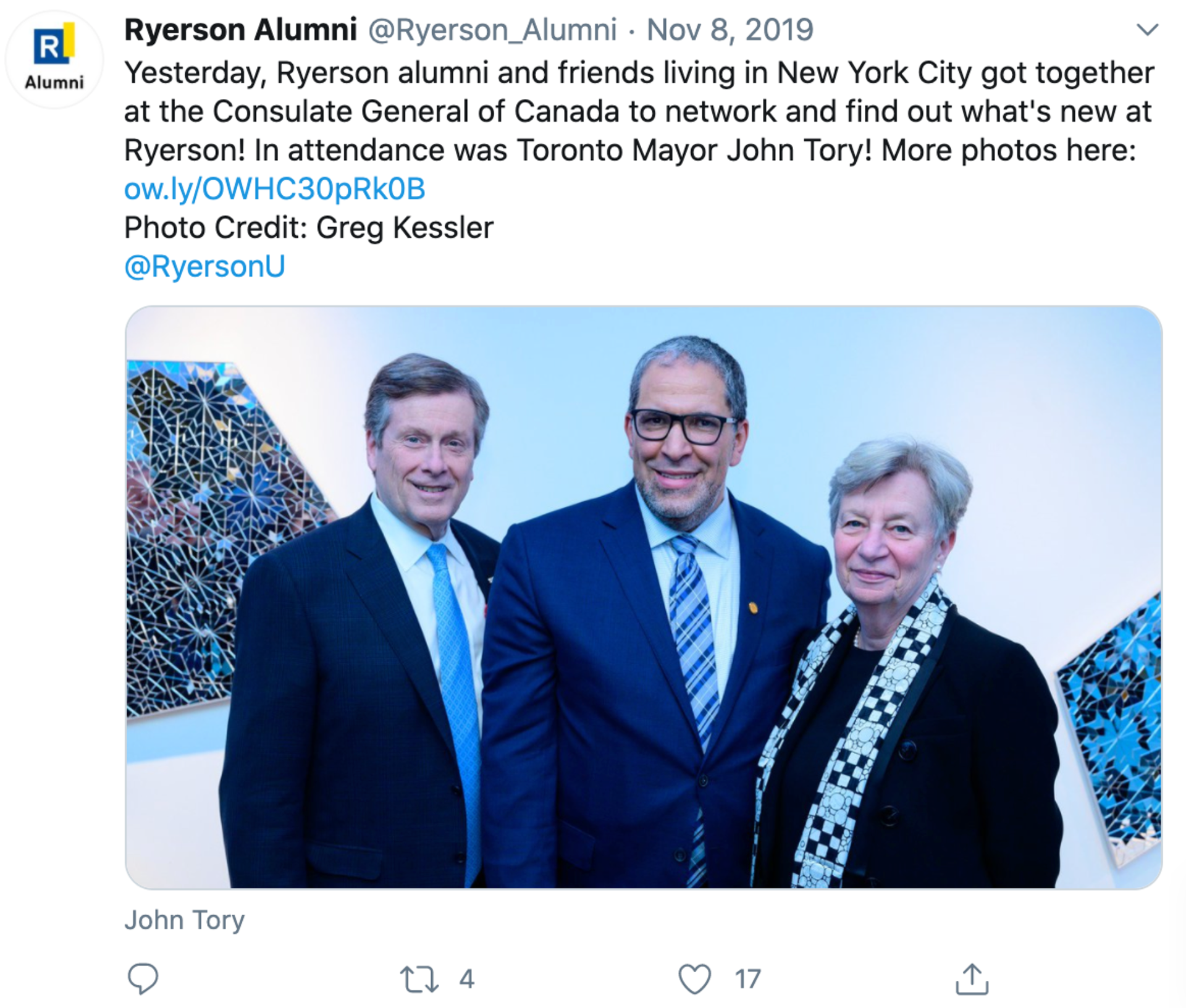Like the tweet with the heart icon

click(x=694, y=979)
